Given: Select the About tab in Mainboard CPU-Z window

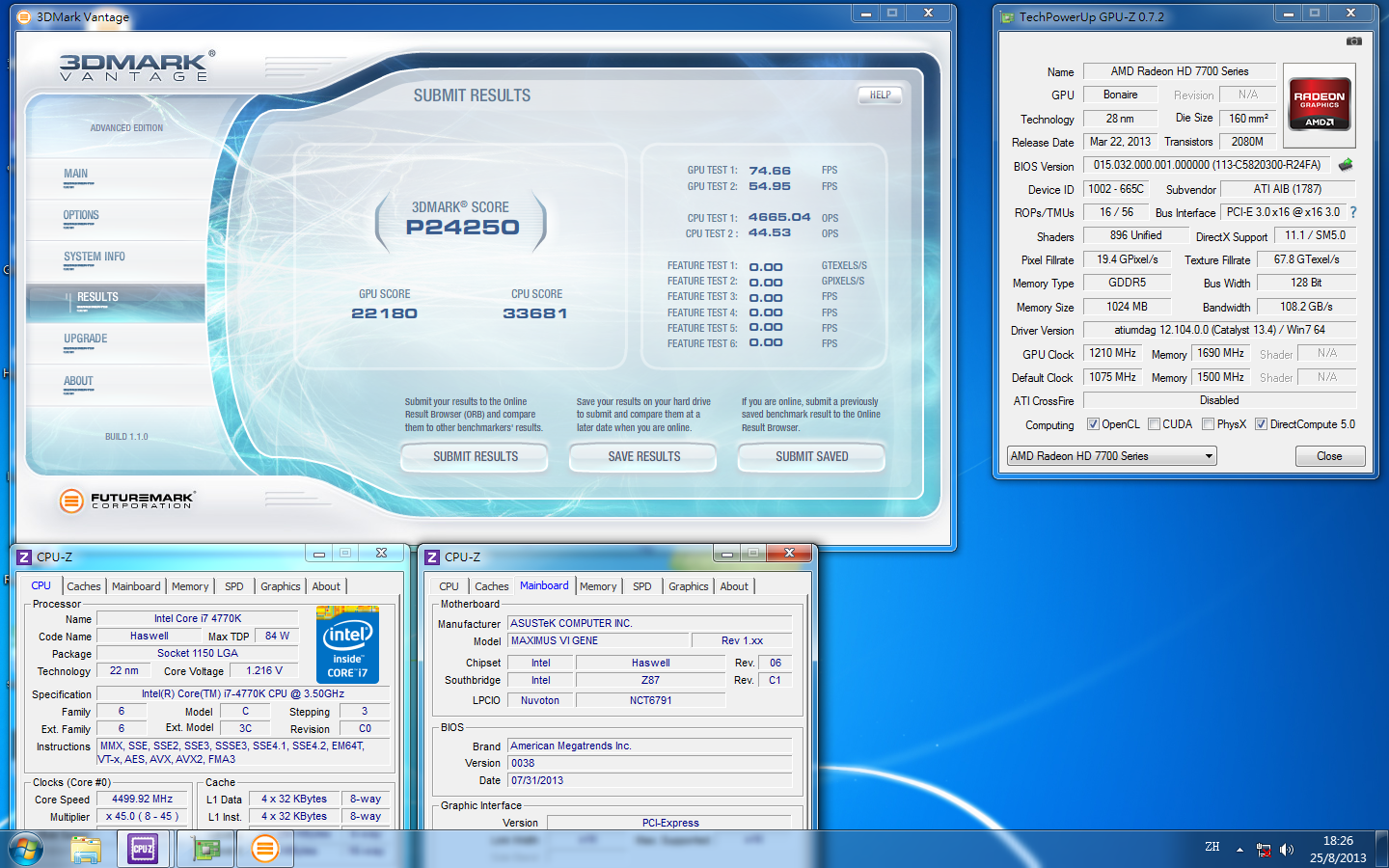Looking at the screenshot, I should click(734, 586).
